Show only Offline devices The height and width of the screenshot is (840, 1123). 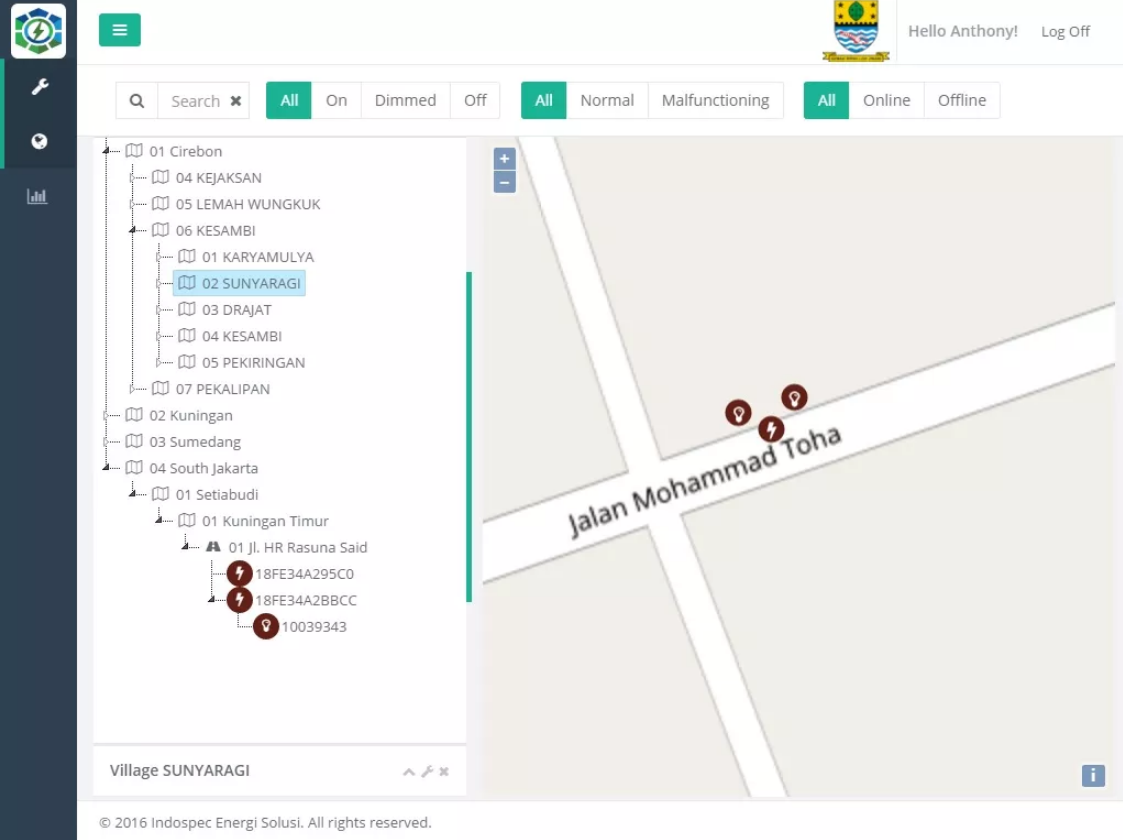click(x=962, y=100)
